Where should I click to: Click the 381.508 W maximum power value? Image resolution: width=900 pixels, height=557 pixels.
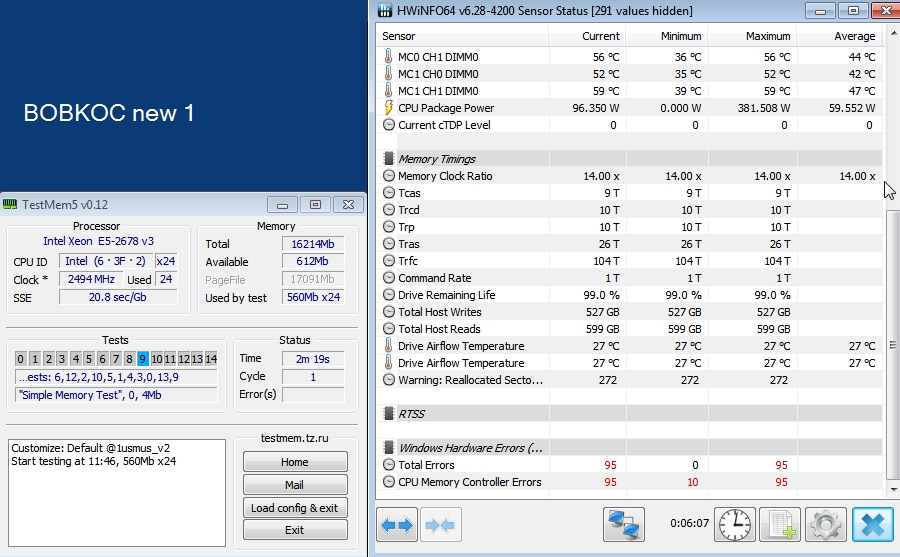coord(763,108)
